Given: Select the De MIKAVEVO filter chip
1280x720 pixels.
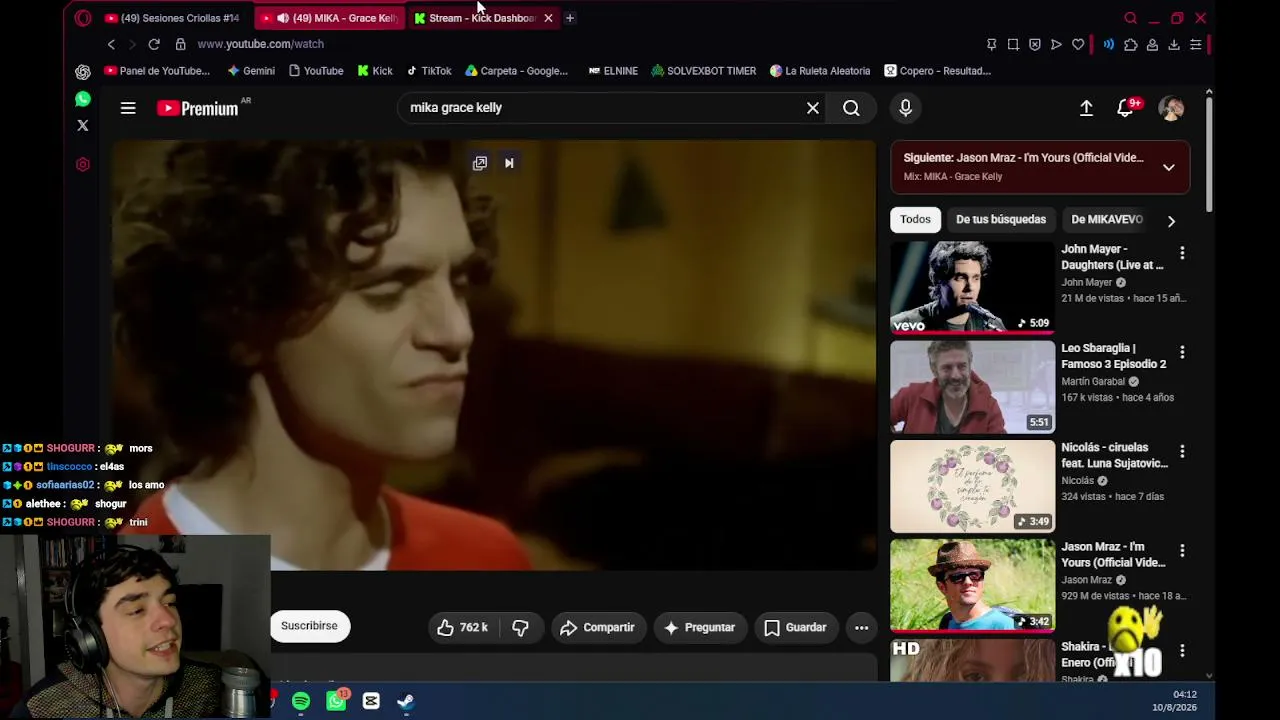Looking at the screenshot, I should click(1106, 220).
